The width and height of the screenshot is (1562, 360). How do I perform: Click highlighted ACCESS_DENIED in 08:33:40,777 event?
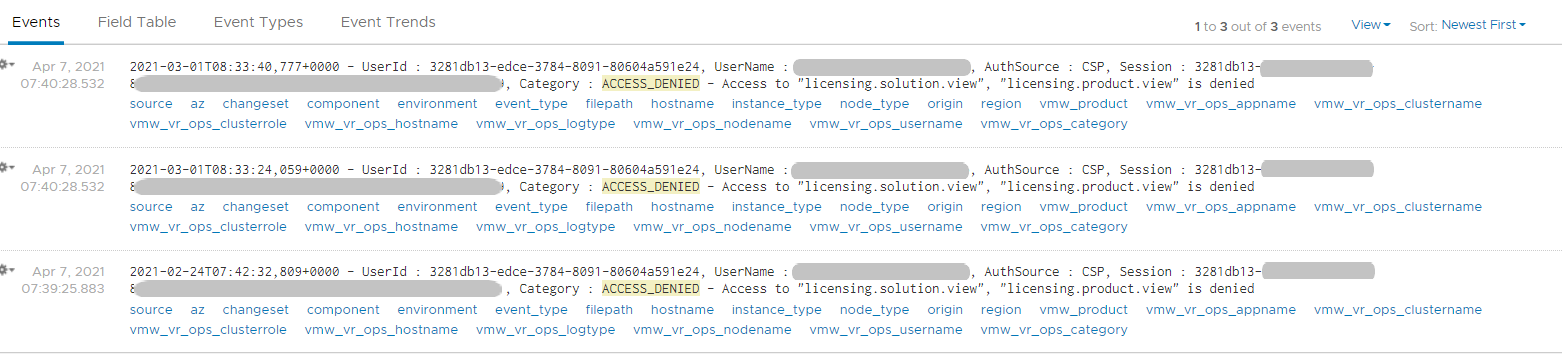[650, 84]
